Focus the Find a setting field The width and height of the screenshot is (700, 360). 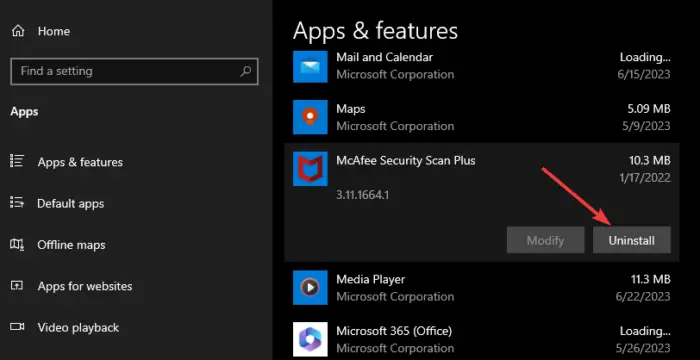tap(134, 71)
